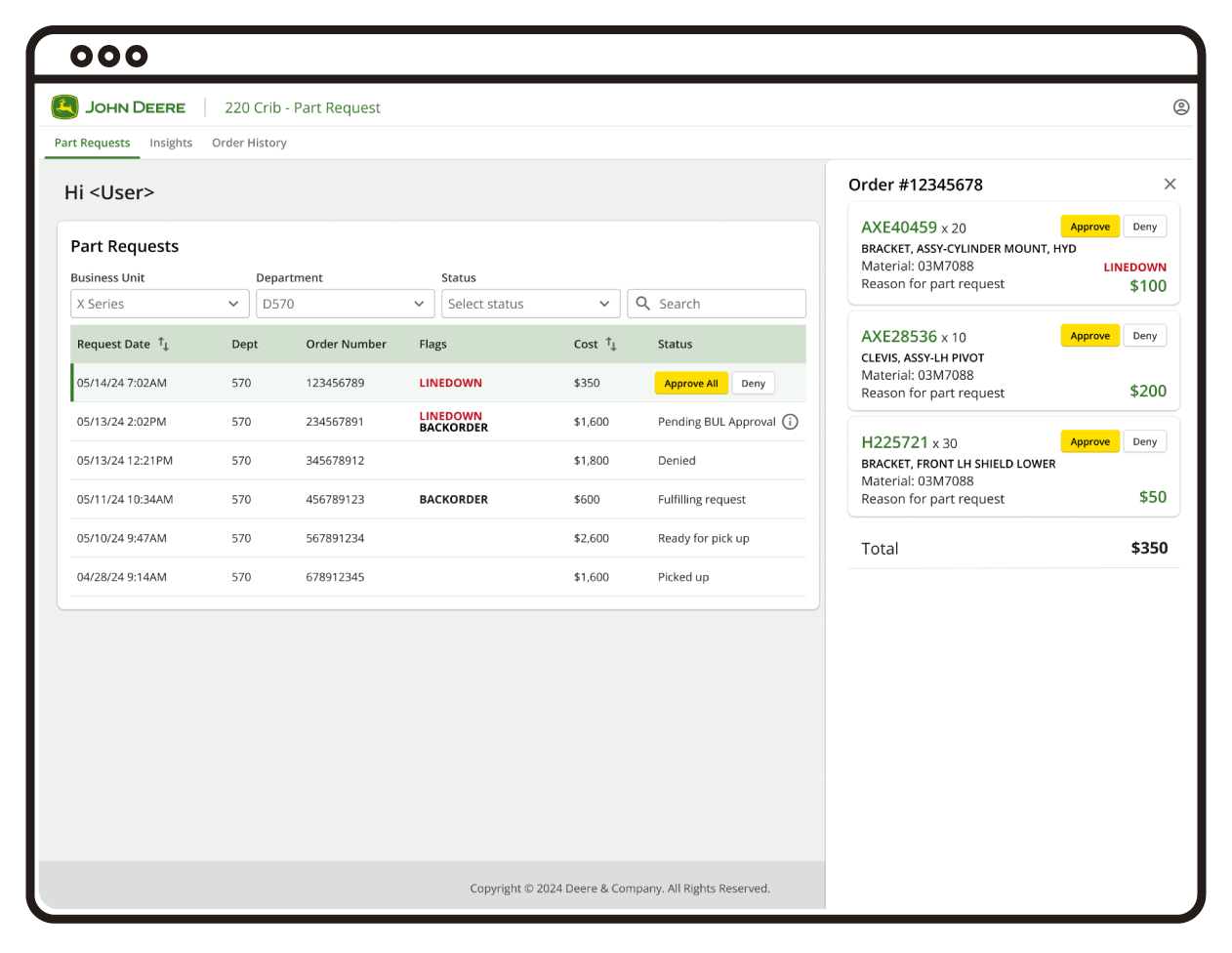Open the Business Unit X Series dropdown
This screenshot has height=953, width=1232.
point(159,304)
